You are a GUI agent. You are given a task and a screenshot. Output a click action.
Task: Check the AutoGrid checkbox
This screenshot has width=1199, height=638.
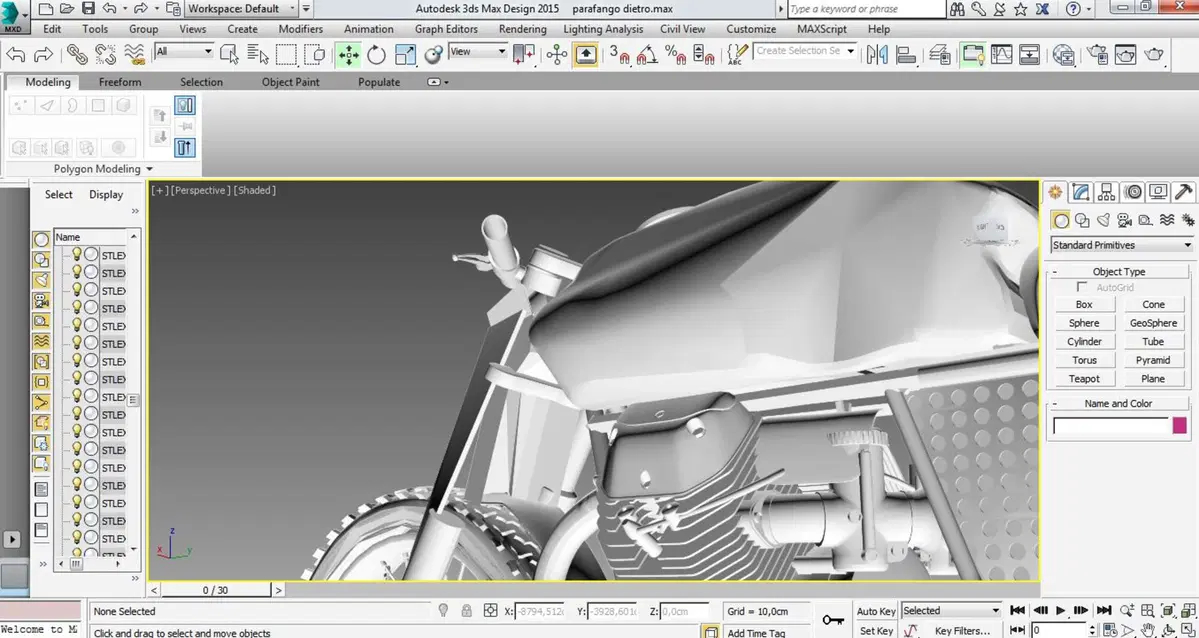pos(1082,287)
